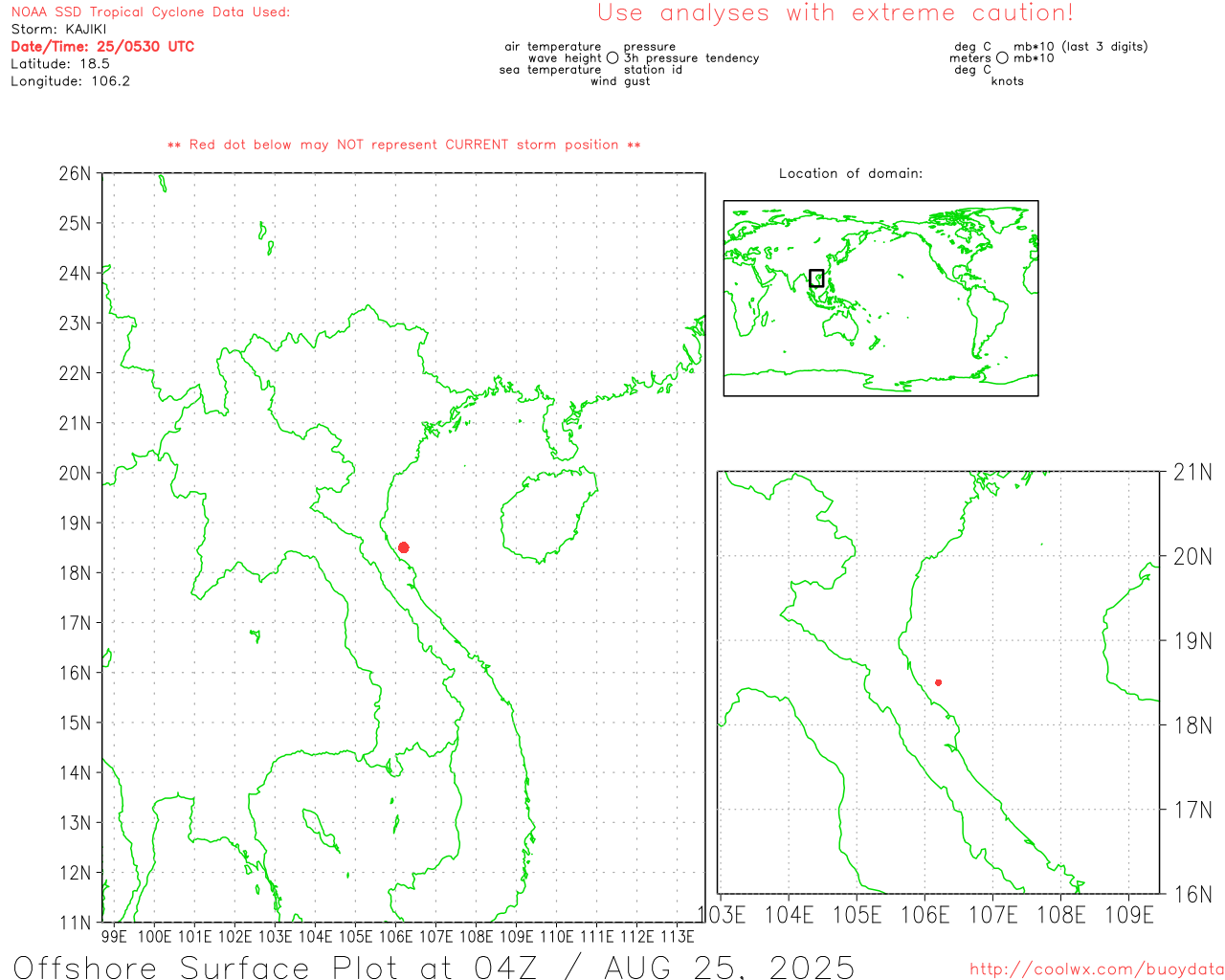Click the 'Location of domain:' label
The width and height of the screenshot is (1225, 980).
(x=851, y=173)
